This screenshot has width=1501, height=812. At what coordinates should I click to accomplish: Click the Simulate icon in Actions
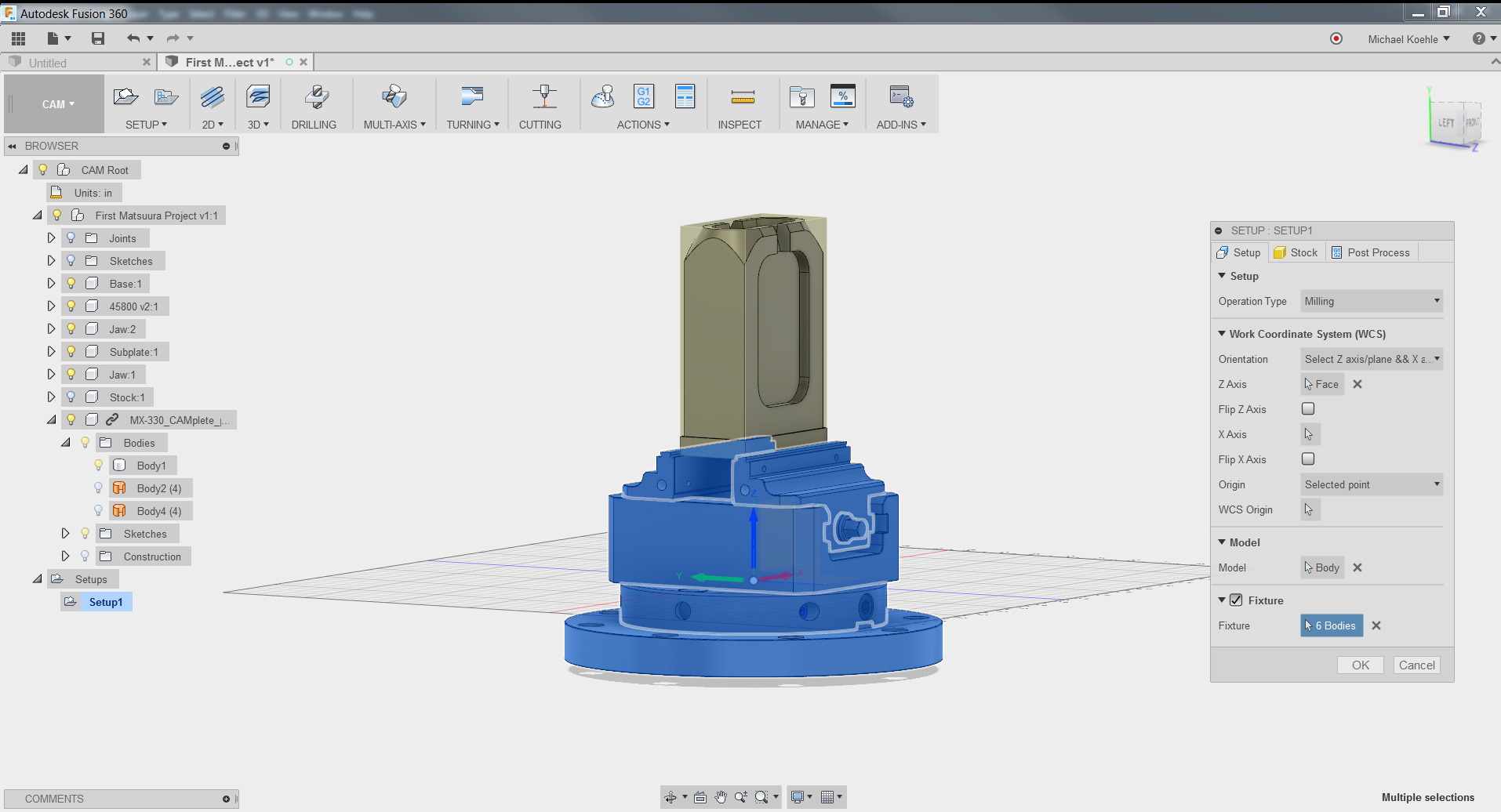pos(603,97)
